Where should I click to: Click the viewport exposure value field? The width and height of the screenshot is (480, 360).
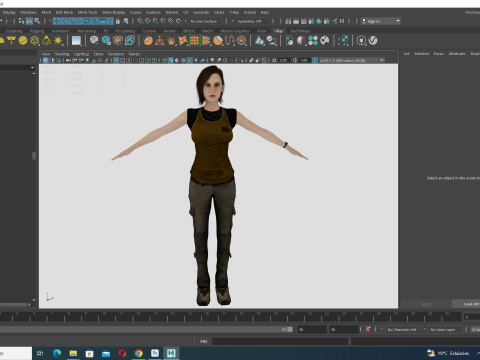point(283,60)
